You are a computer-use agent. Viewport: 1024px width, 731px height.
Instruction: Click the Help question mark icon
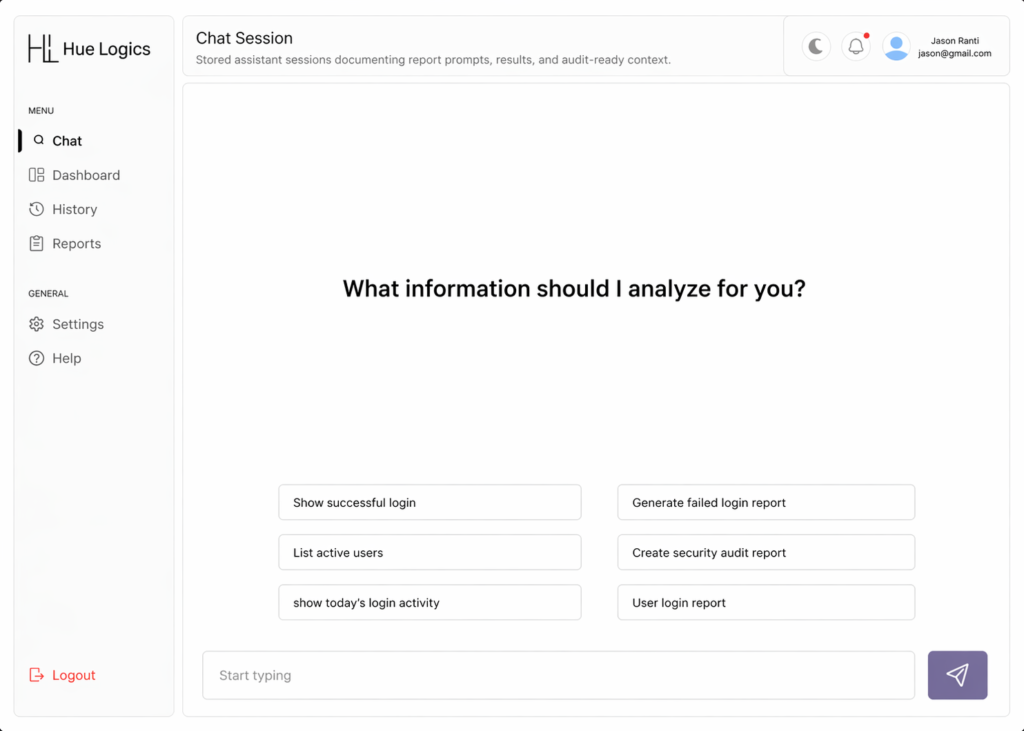pyautogui.click(x=37, y=358)
